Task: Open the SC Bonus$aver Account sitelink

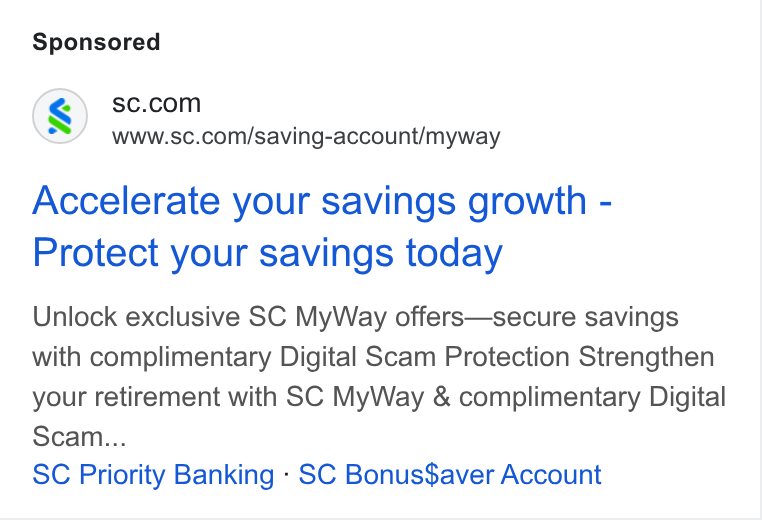Action: point(450,474)
